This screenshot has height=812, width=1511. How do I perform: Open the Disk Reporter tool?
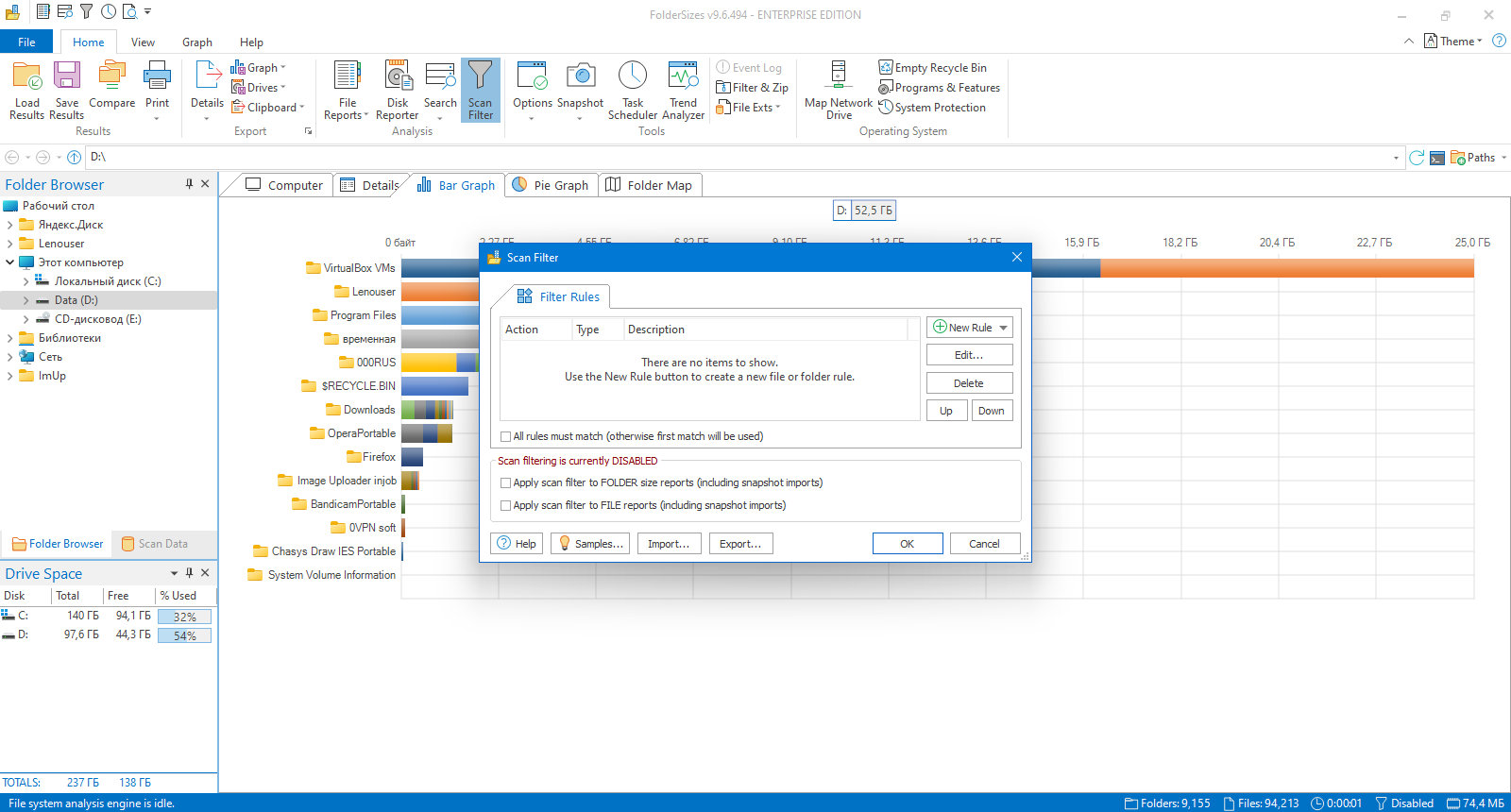tap(398, 91)
